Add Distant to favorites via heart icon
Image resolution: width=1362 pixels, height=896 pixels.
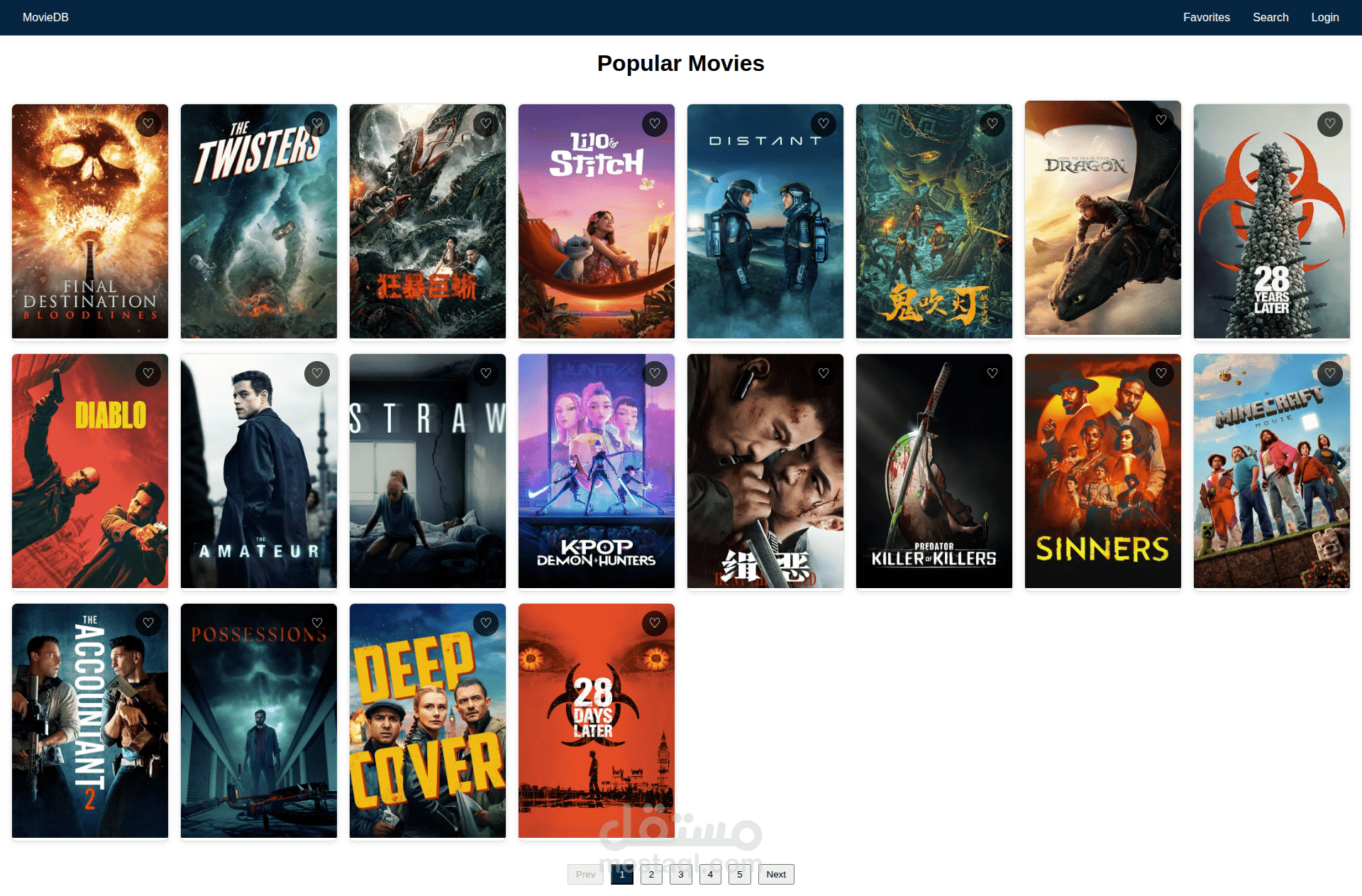pyautogui.click(x=824, y=124)
